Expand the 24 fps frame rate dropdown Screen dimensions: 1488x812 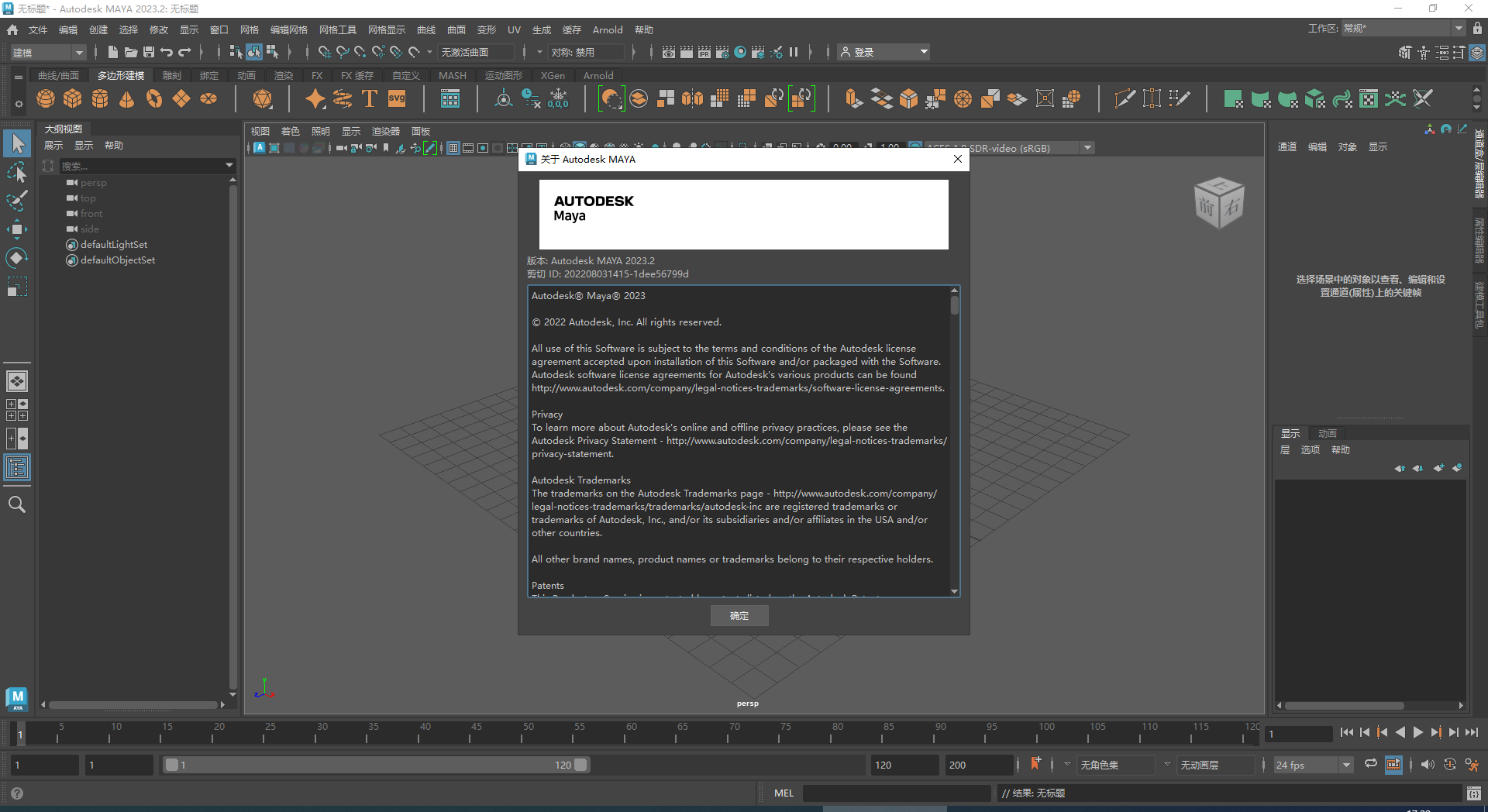1346,766
